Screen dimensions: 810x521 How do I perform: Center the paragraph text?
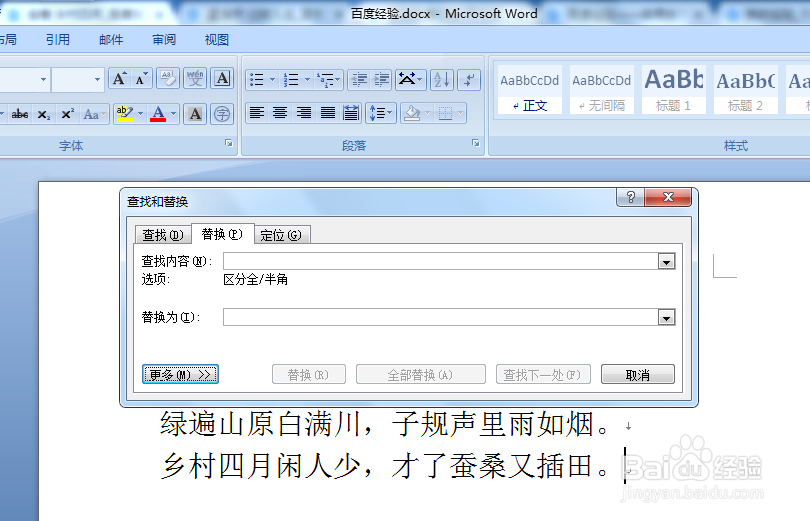[280, 113]
